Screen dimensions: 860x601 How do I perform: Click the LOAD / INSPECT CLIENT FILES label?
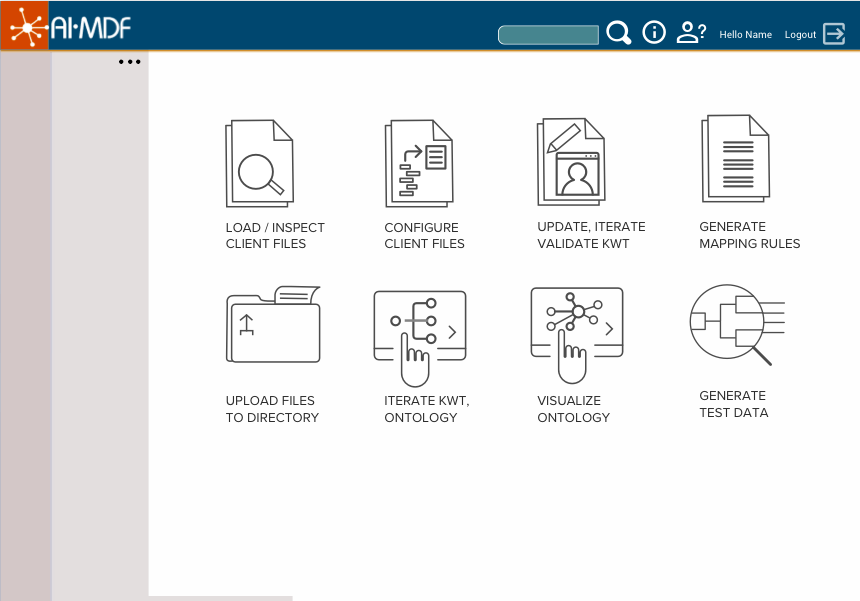click(275, 235)
